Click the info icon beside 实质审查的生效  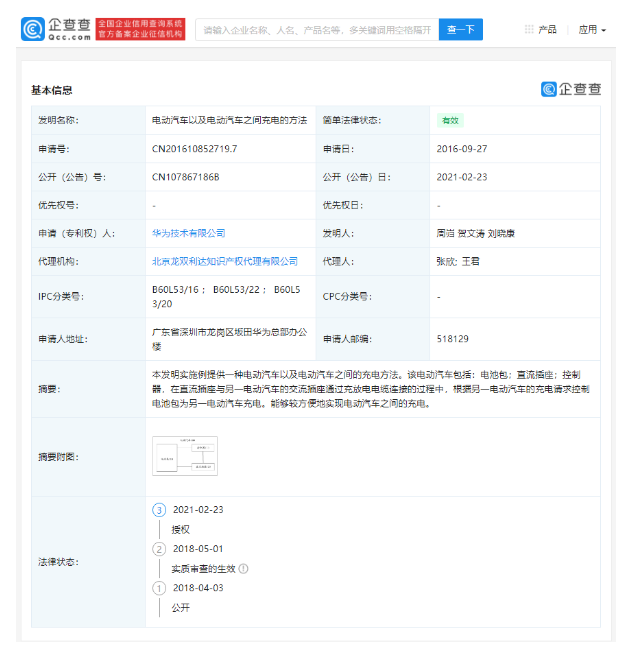pyautogui.click(x=243, y=569)
